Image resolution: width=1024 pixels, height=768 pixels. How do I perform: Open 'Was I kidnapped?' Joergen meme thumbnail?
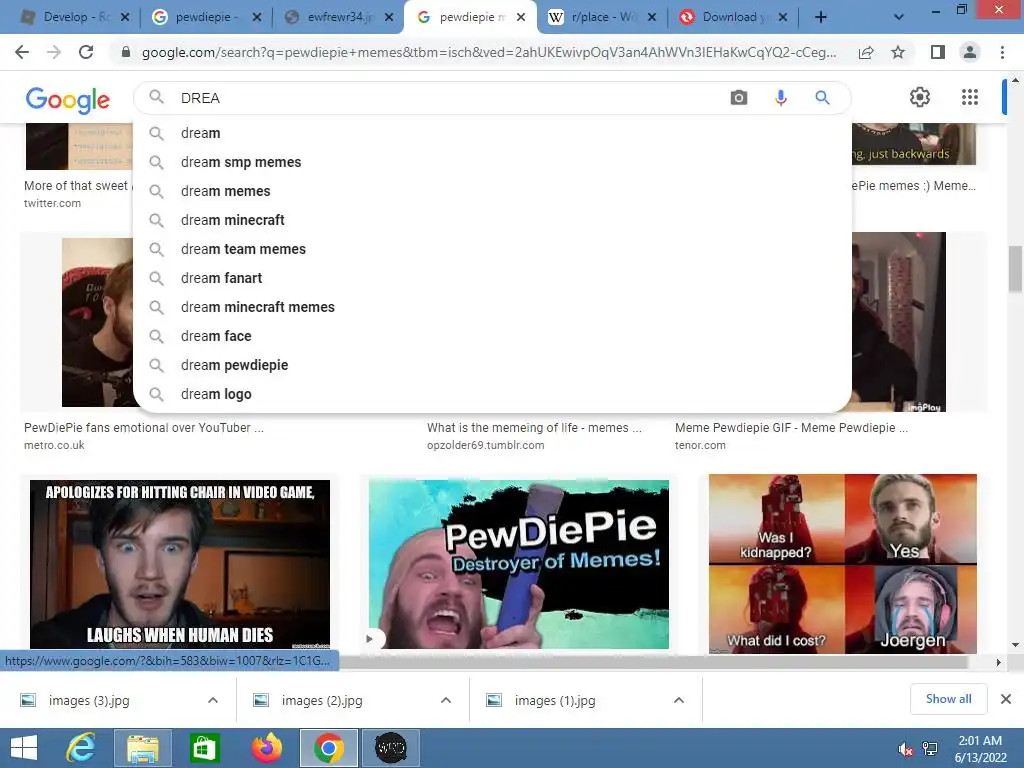[842, 564]
